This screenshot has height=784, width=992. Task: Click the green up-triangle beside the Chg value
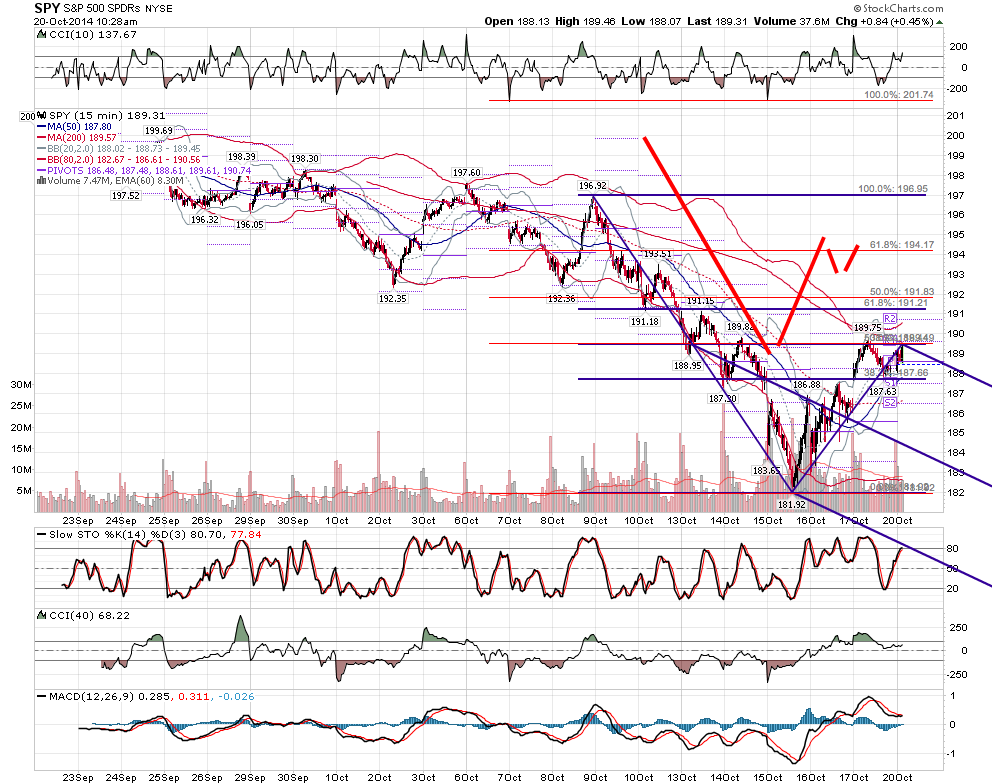tap(939, 22)
